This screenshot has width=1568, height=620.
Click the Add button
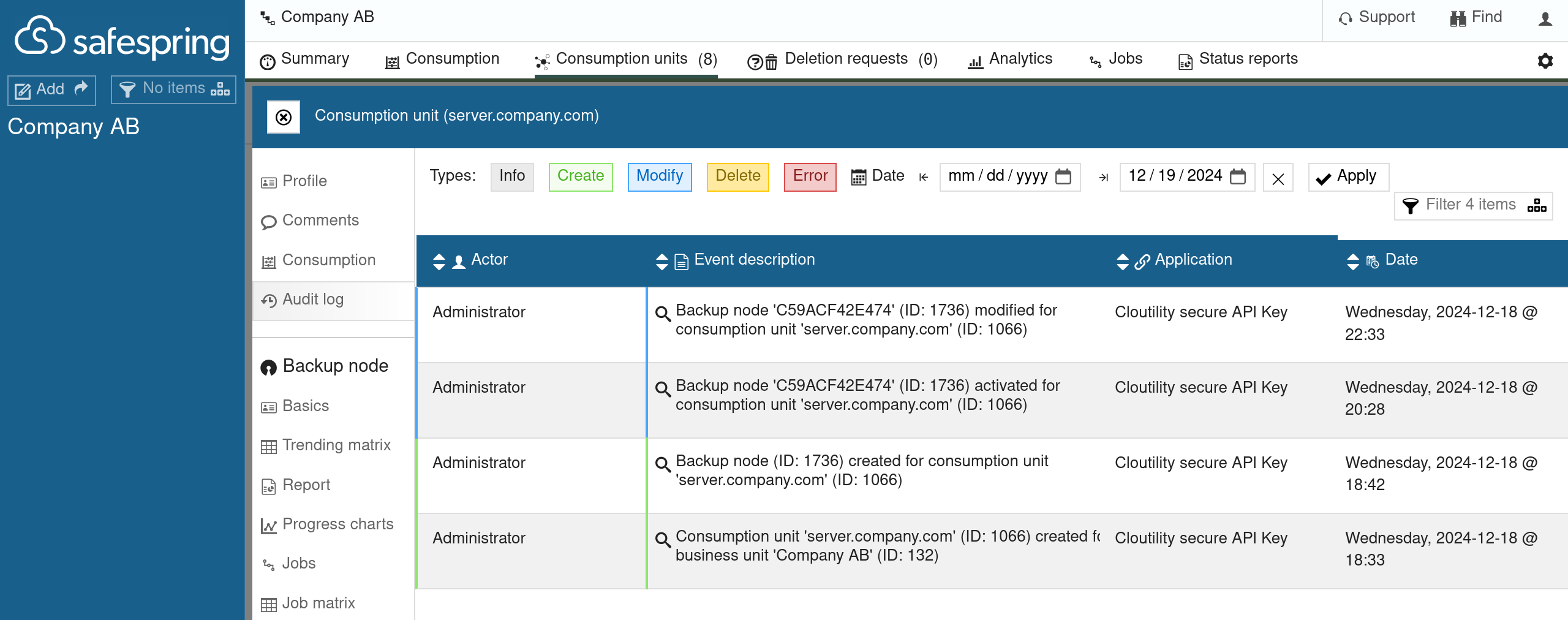click(x=51, y=90)
